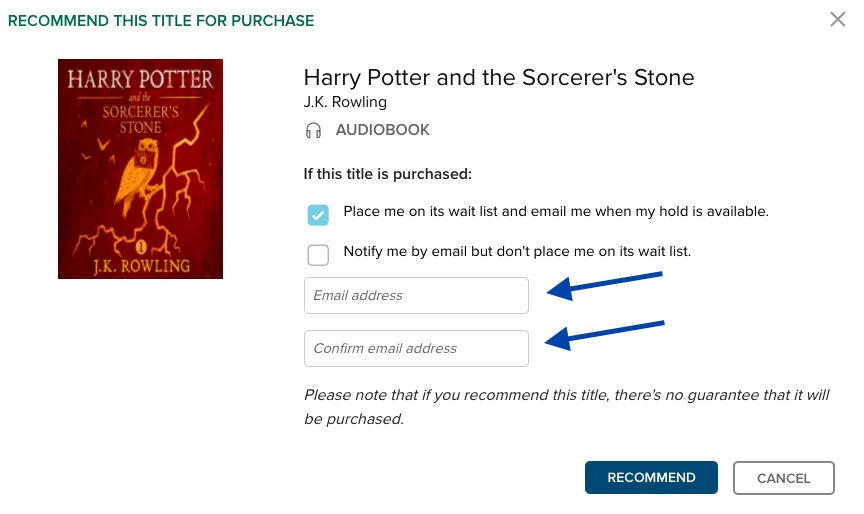Click the AUDIOBOOK format label

pos(382,130)
